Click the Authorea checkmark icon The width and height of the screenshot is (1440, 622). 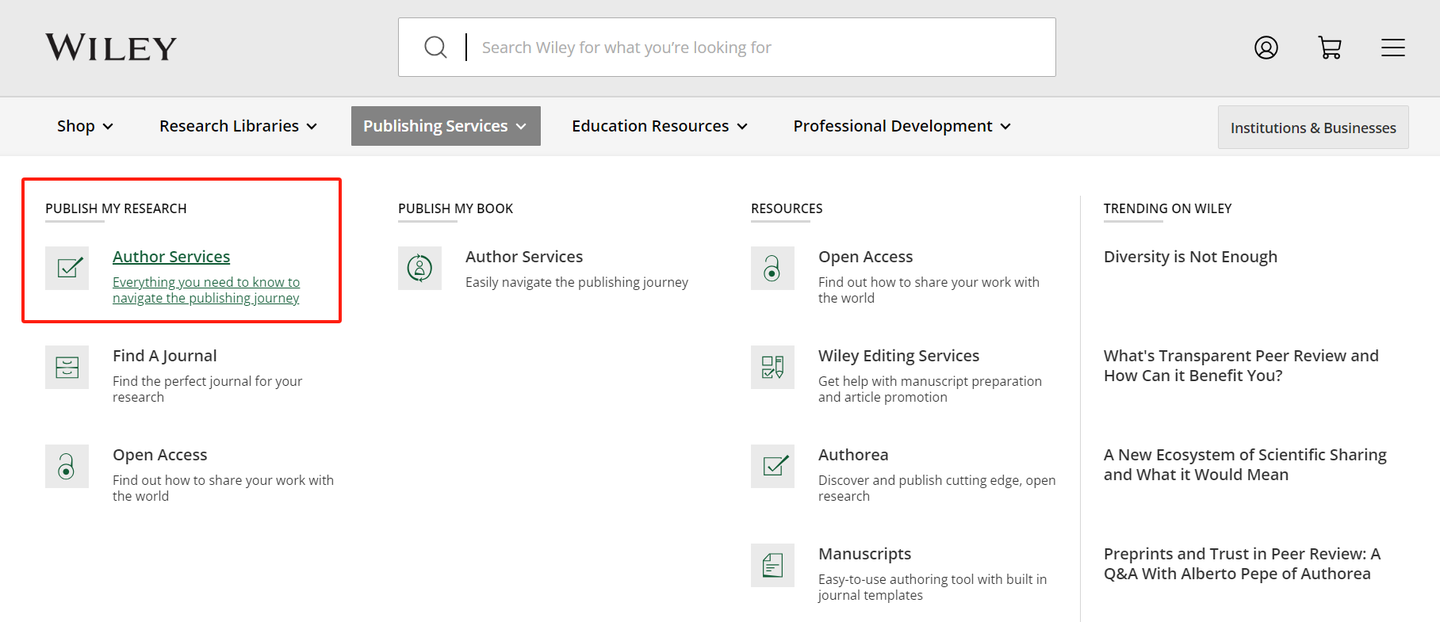click(x=773, y=466)
